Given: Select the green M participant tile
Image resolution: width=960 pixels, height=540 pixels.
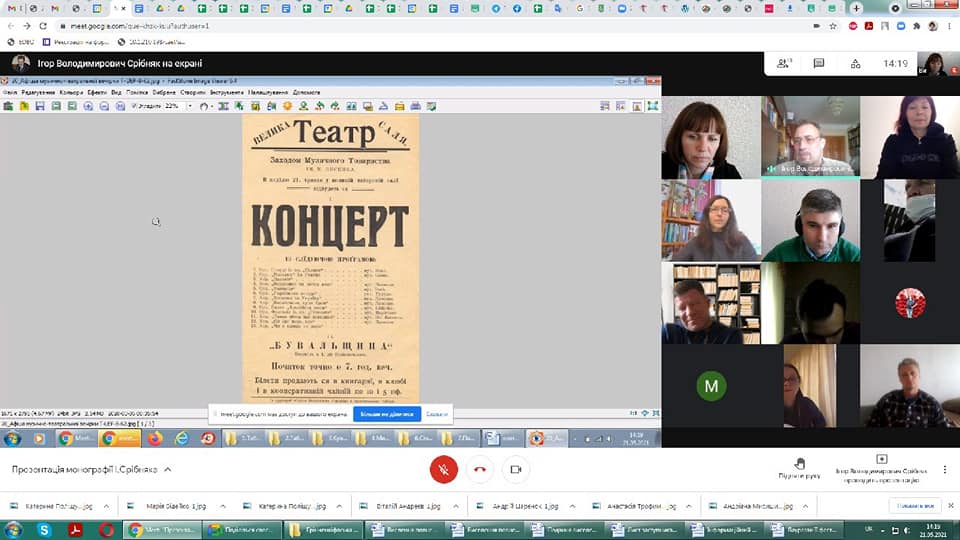Looking at the screenshot, I should [x=711, y=386].
